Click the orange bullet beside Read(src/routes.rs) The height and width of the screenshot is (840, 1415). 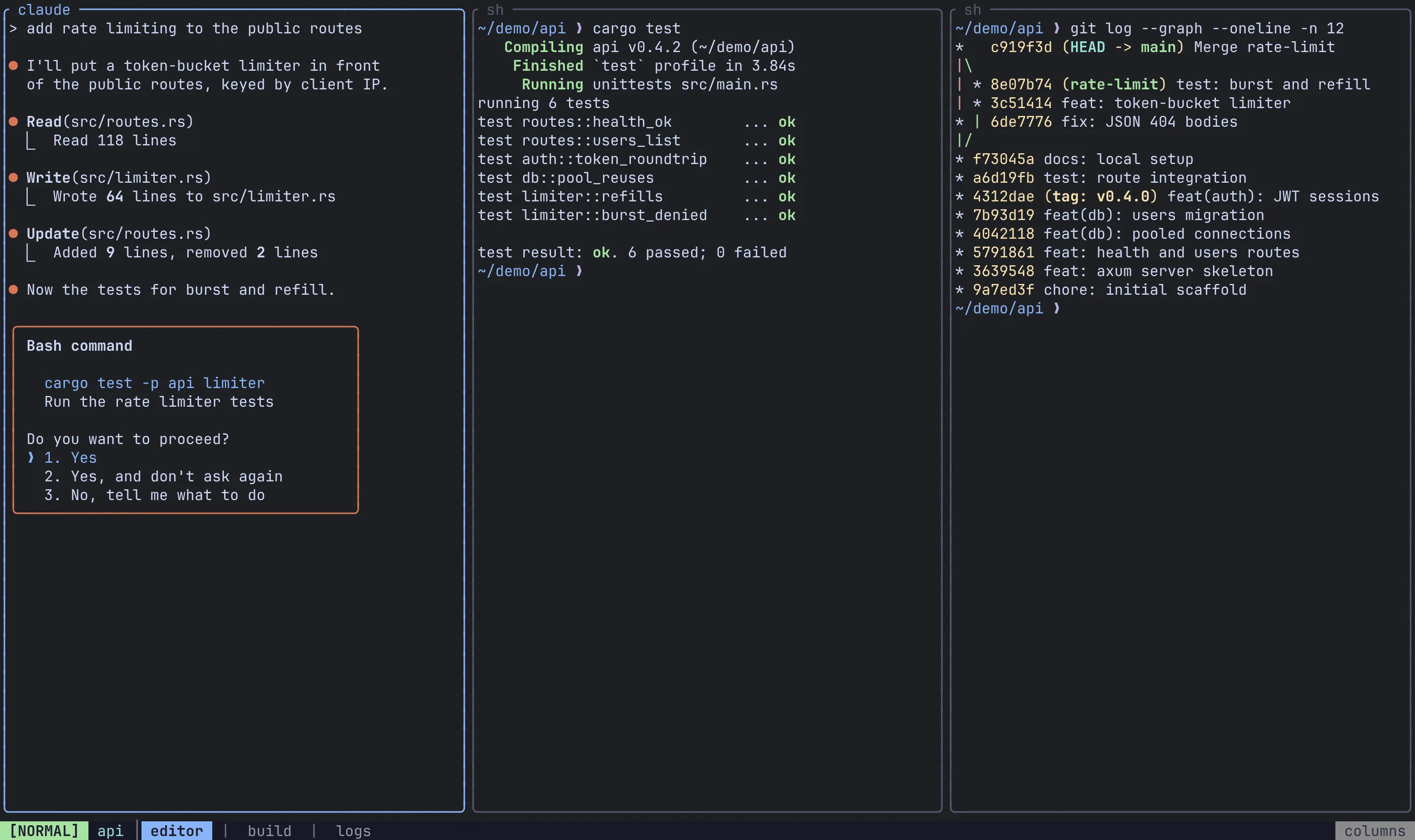click(x=14, y=121)
